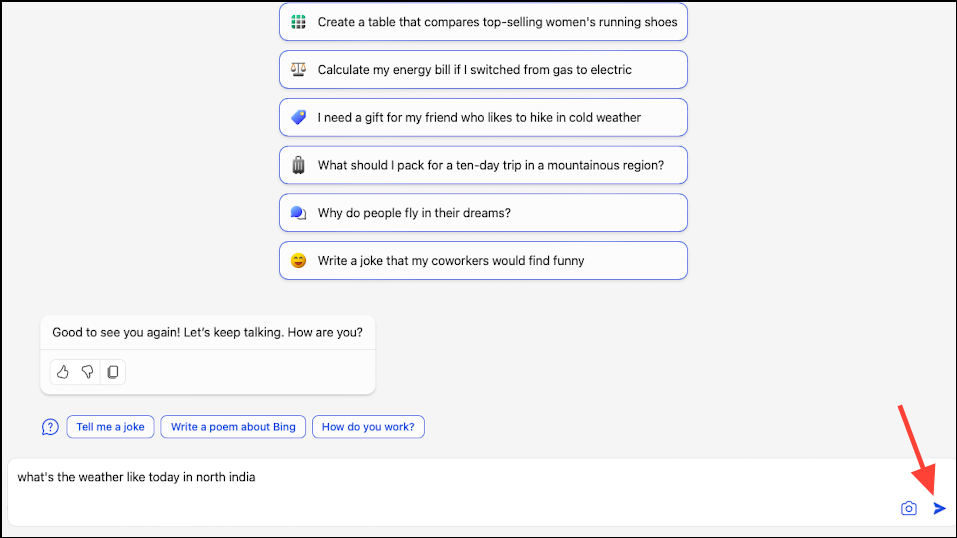The height and width of the screenshot is (538, 957).
Task: Click the thumbs up like icon
Action: pyautogui.click(x=63, y=372)
